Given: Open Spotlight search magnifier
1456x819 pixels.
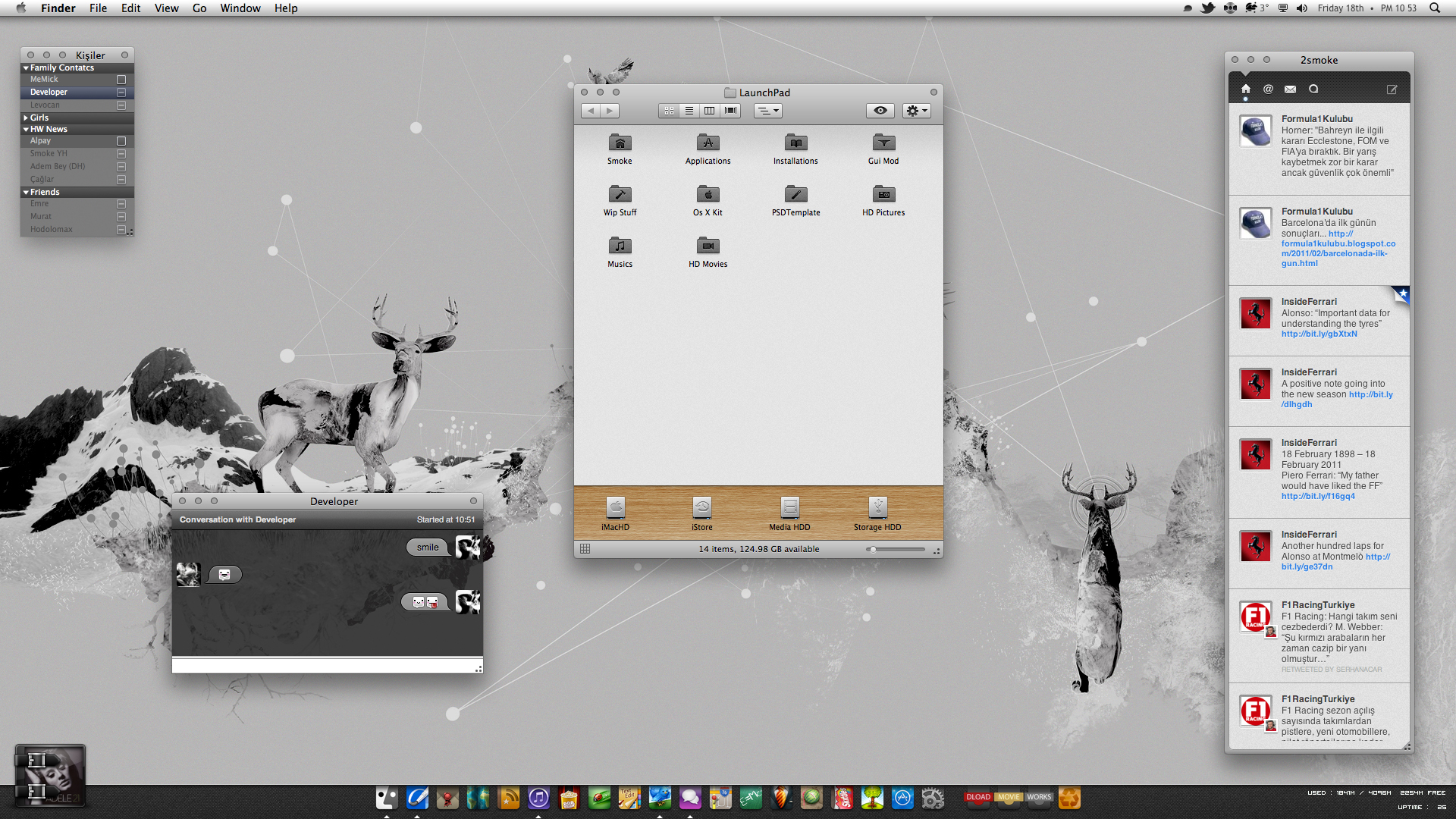Looking at the screenshot, I should (1435, 8).
